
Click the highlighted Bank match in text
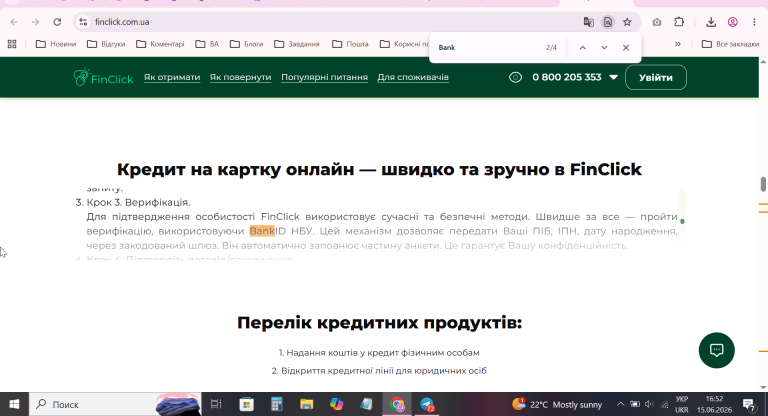262,231
